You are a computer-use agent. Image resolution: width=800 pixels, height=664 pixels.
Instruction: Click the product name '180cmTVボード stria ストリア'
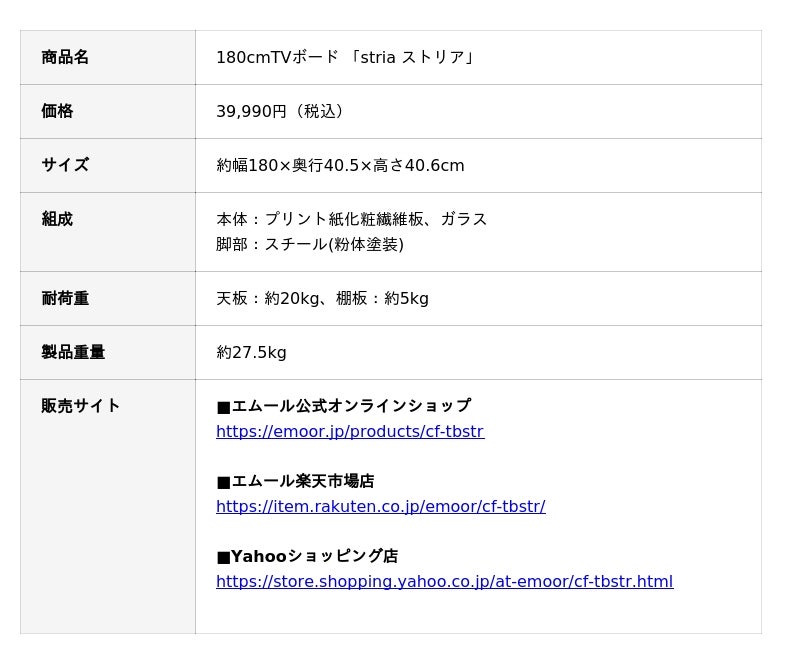point(346,57)
